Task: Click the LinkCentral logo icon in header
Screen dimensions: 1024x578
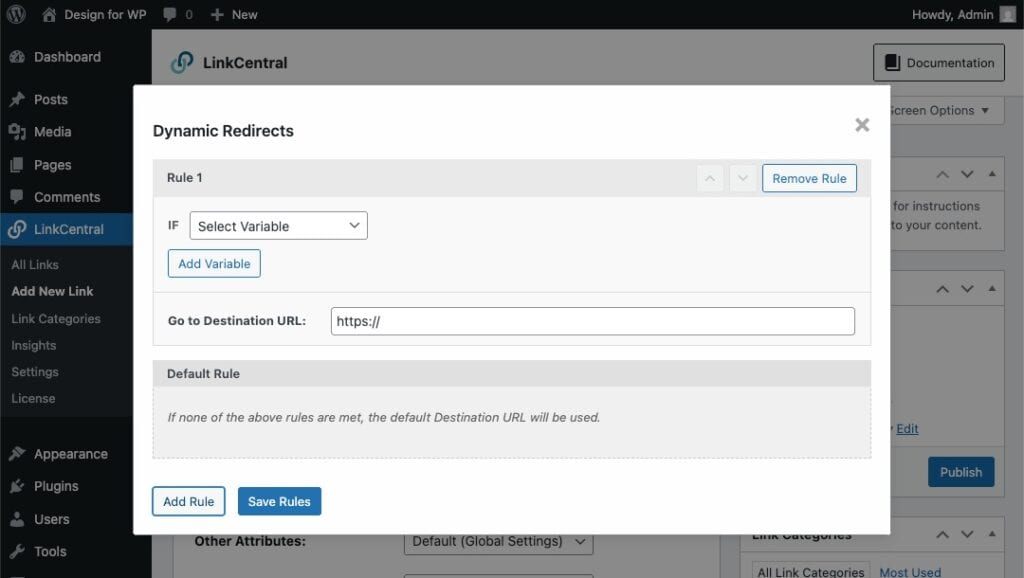Action: [x=182, y=62]
